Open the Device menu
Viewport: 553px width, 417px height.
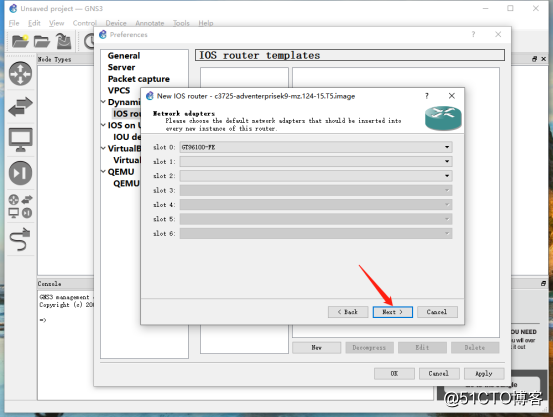116,23
